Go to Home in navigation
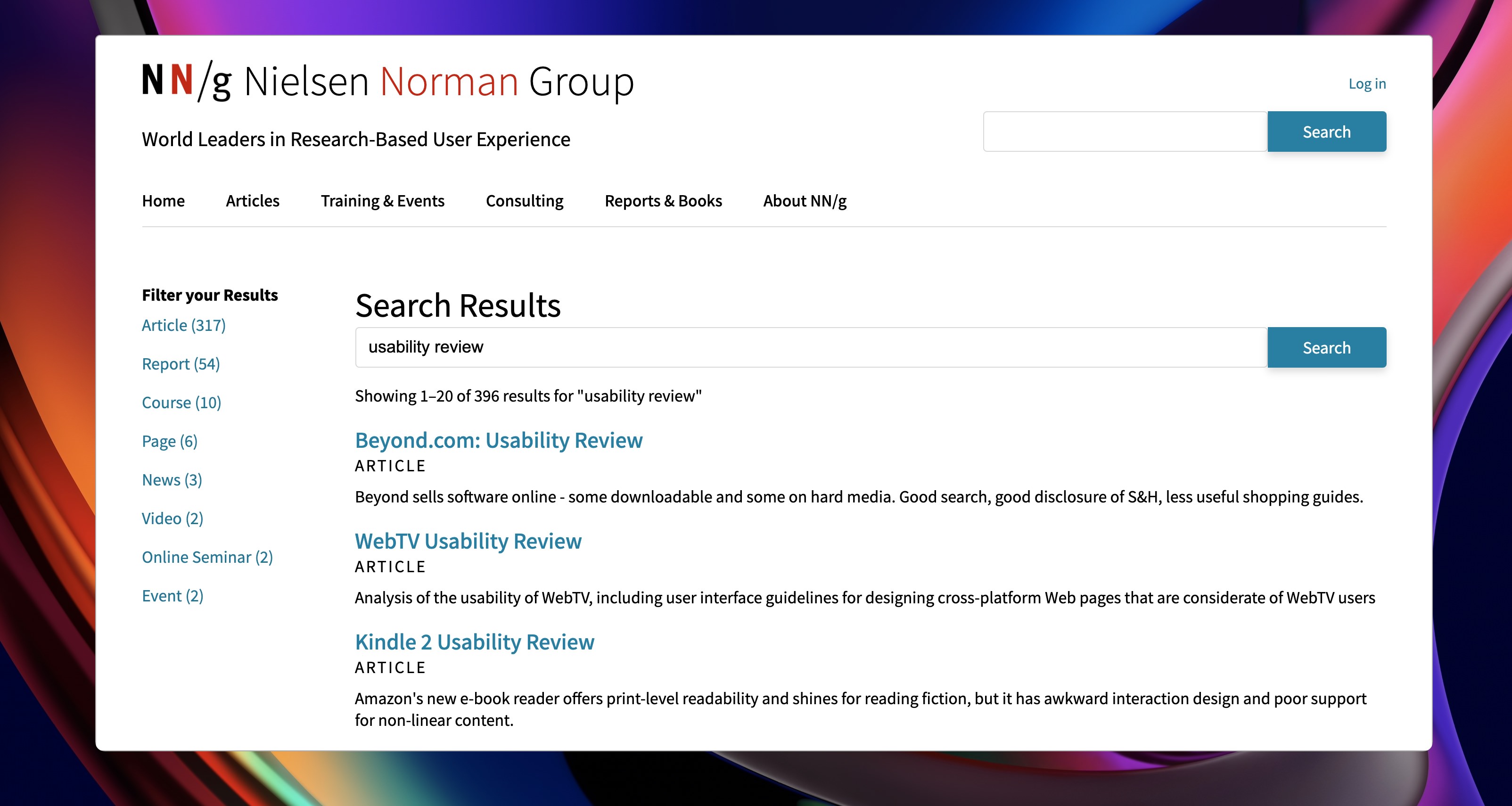The width and height of the screenshot is (1512, 806). tap(163, 201)
